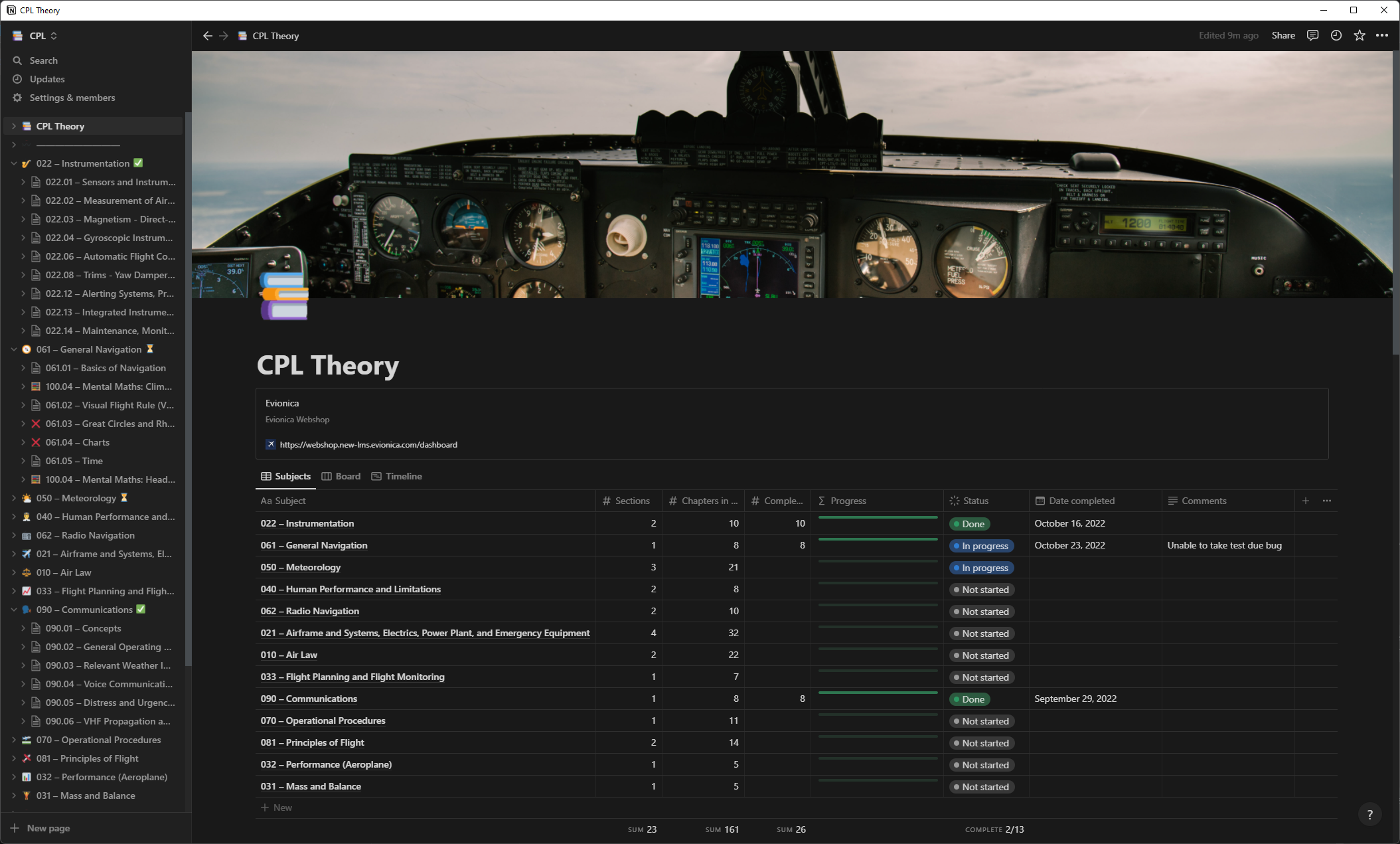This screenshot has height=844, width=1400.
Task: Switch to the Timeline view tab
Action: point(396,476)
